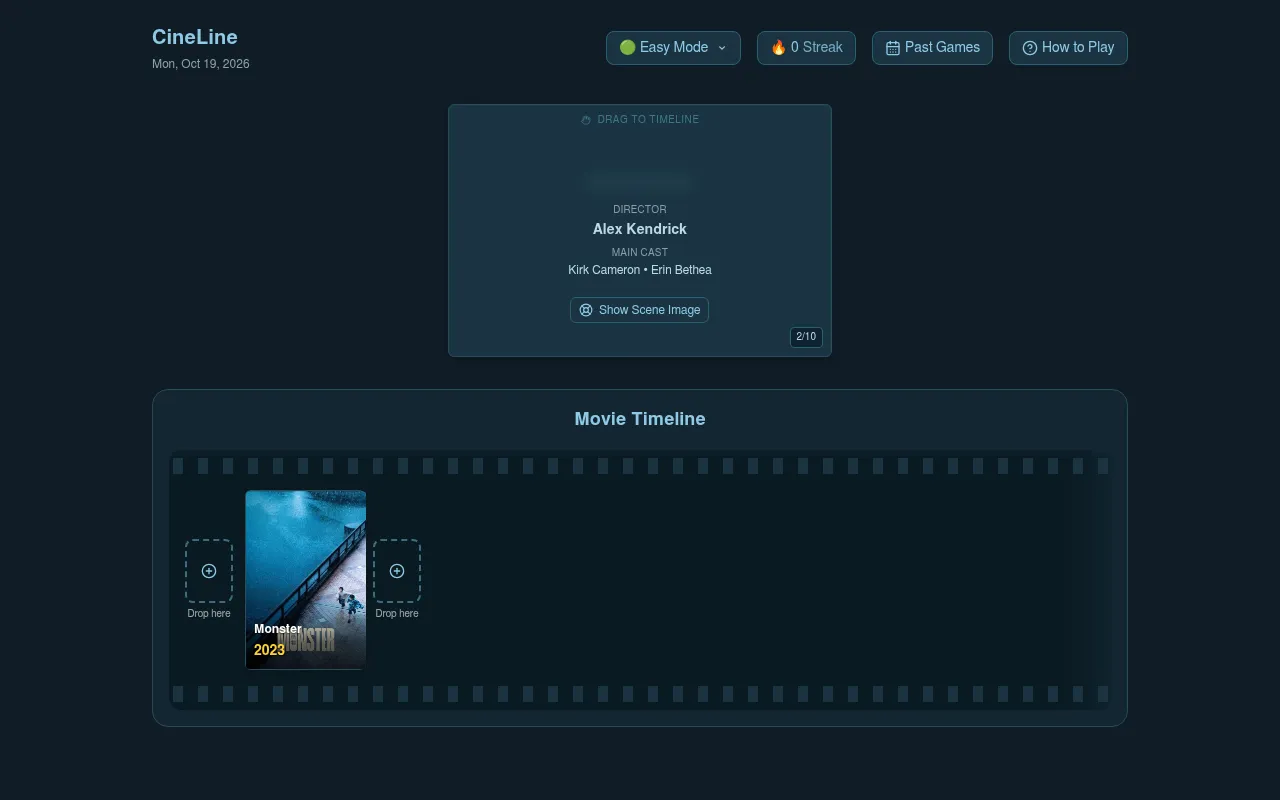The image size is (1280, 800).
Task: Click the 2023 year on the Monster card
Action: tap(269, 650)
